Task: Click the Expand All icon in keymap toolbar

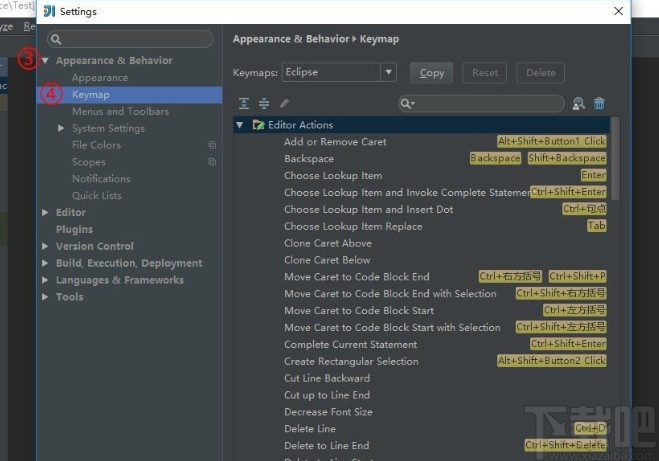Action: (244, 103)
